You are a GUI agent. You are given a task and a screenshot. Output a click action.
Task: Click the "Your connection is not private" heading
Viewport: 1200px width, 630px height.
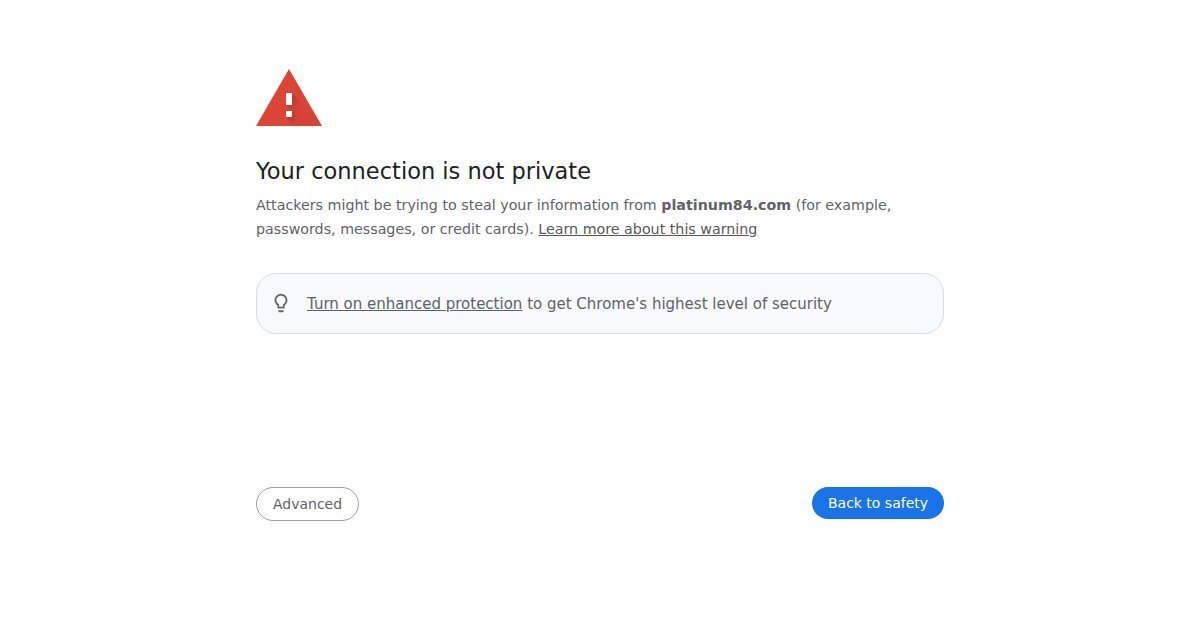tap(423, 171)
